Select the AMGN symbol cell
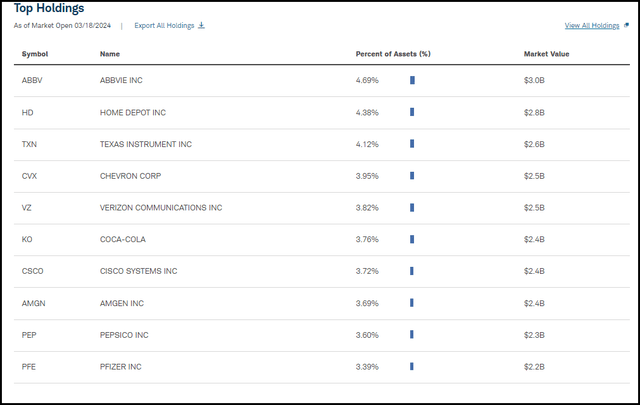640x405 pixels. [33, 304]
